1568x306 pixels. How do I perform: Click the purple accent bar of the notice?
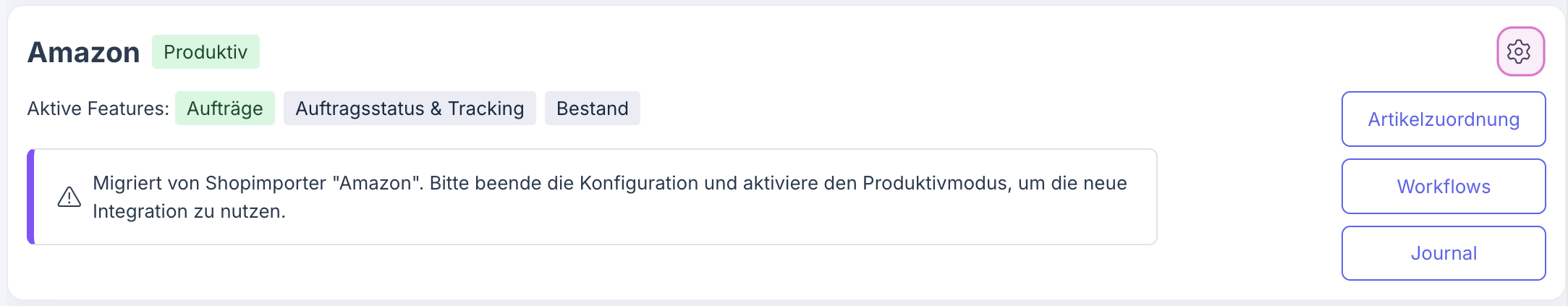coord(30,197)
